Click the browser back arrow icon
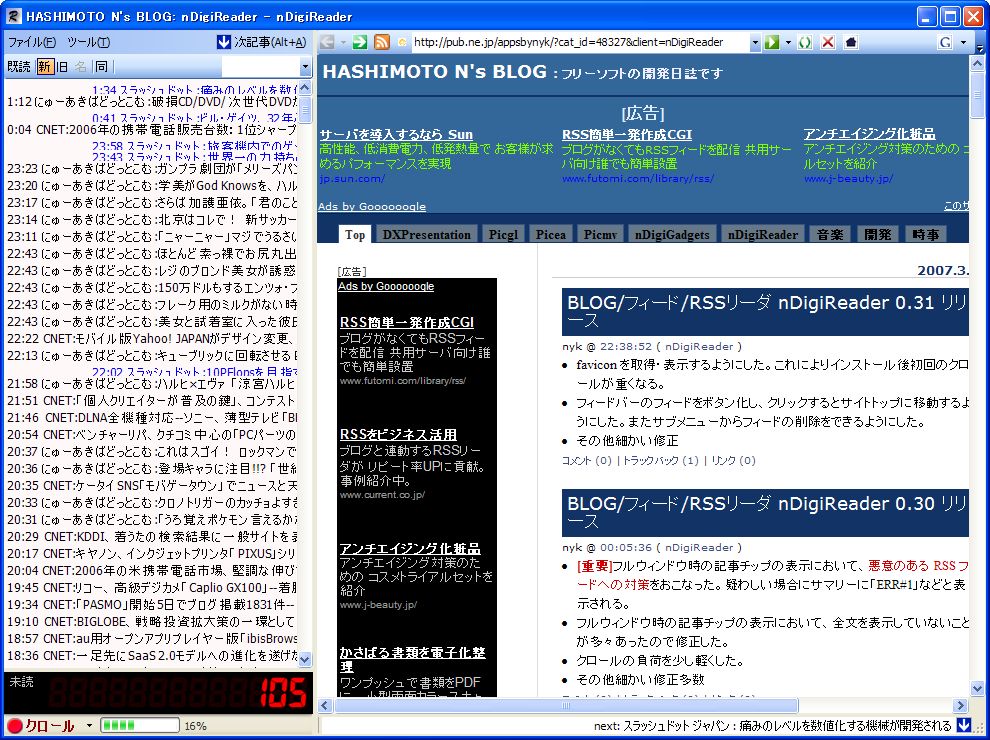This screenshot has height=740, width=990. click(x=327, y=42)
